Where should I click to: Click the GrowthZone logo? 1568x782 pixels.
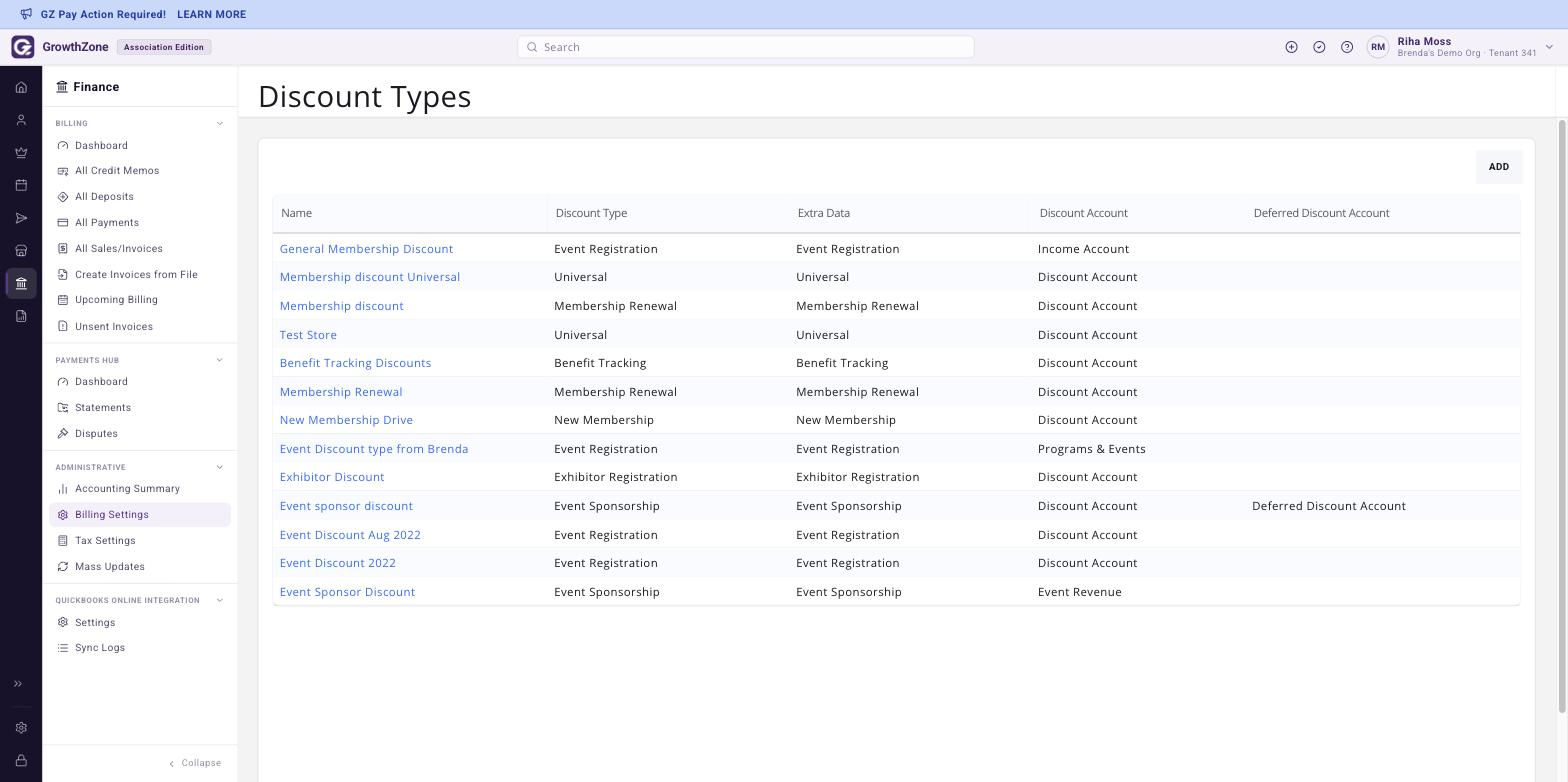[23, 47]
